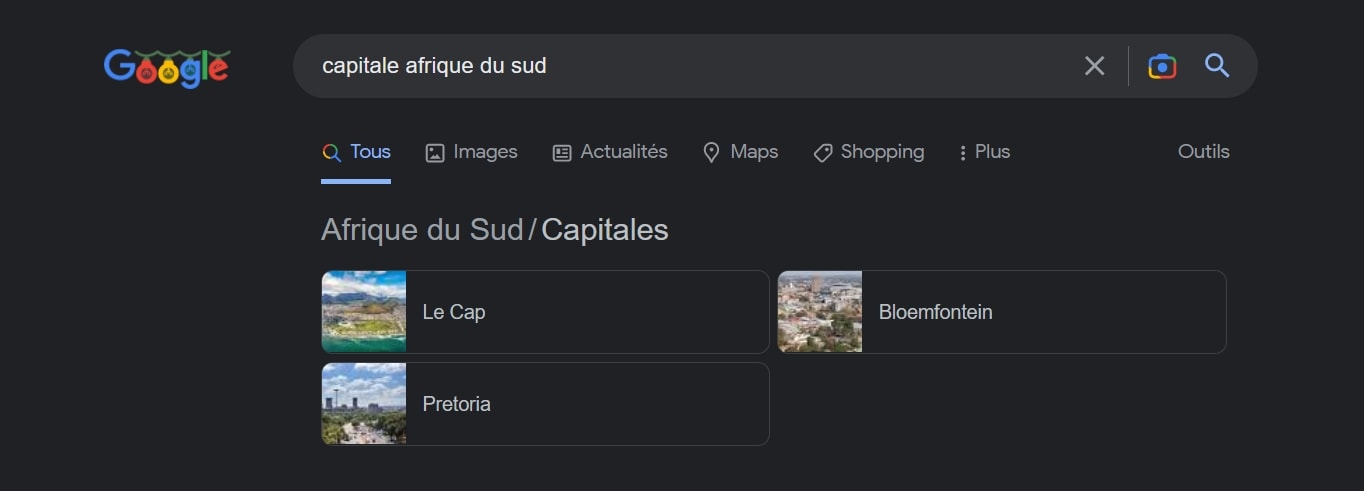Viewport: 1364px width, 491px height.
Task: Expand the Plus menu
Action: point(985,152)
